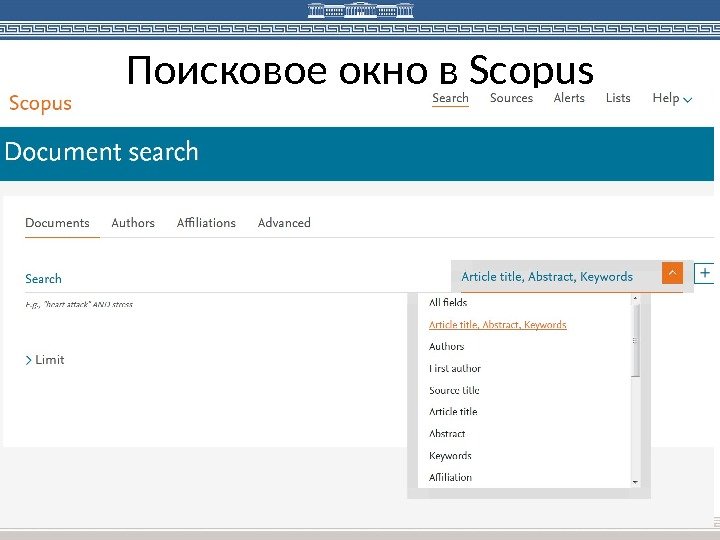
Task: Click the dropdown scrollbar up arrow
Action: pyautogui.click(x=636, y=298)
